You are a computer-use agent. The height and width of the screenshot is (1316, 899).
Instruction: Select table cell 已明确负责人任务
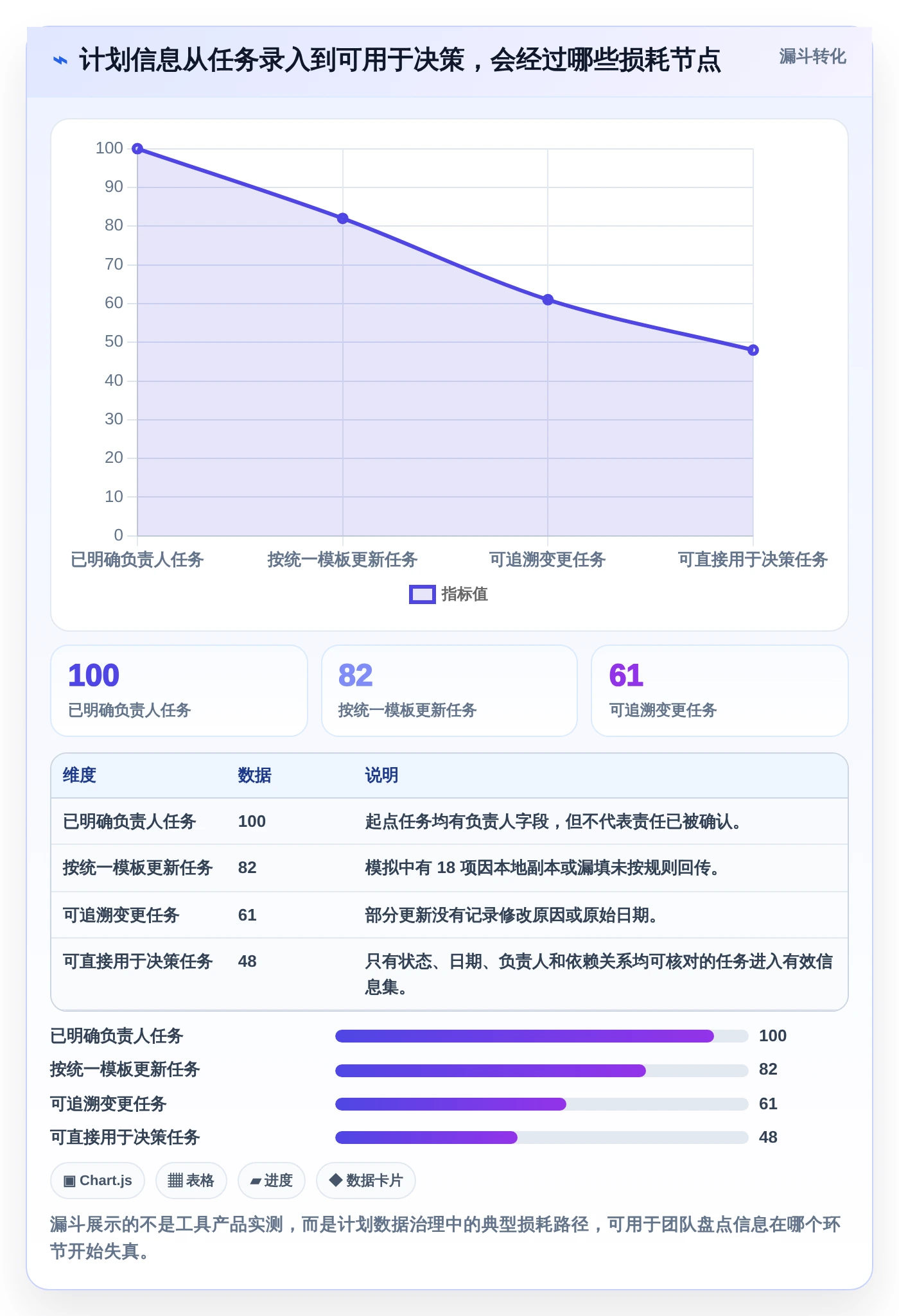pyautogui.click(x=129, y=822)
